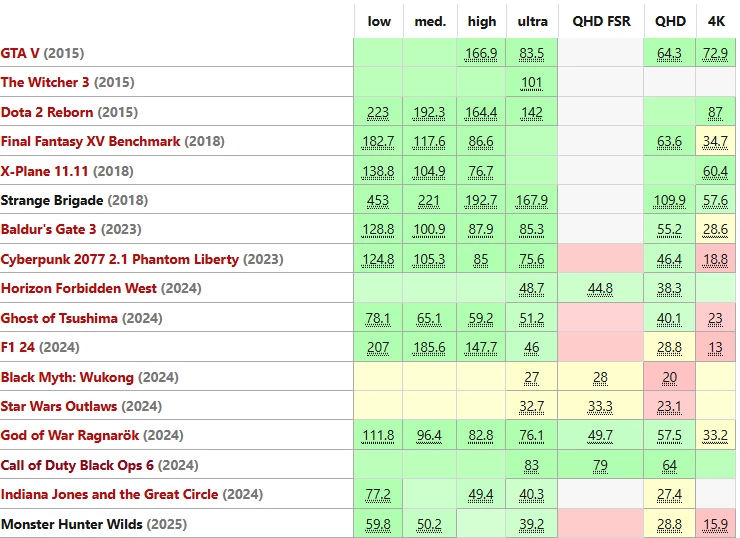Click the med. column header

point(430,22)
